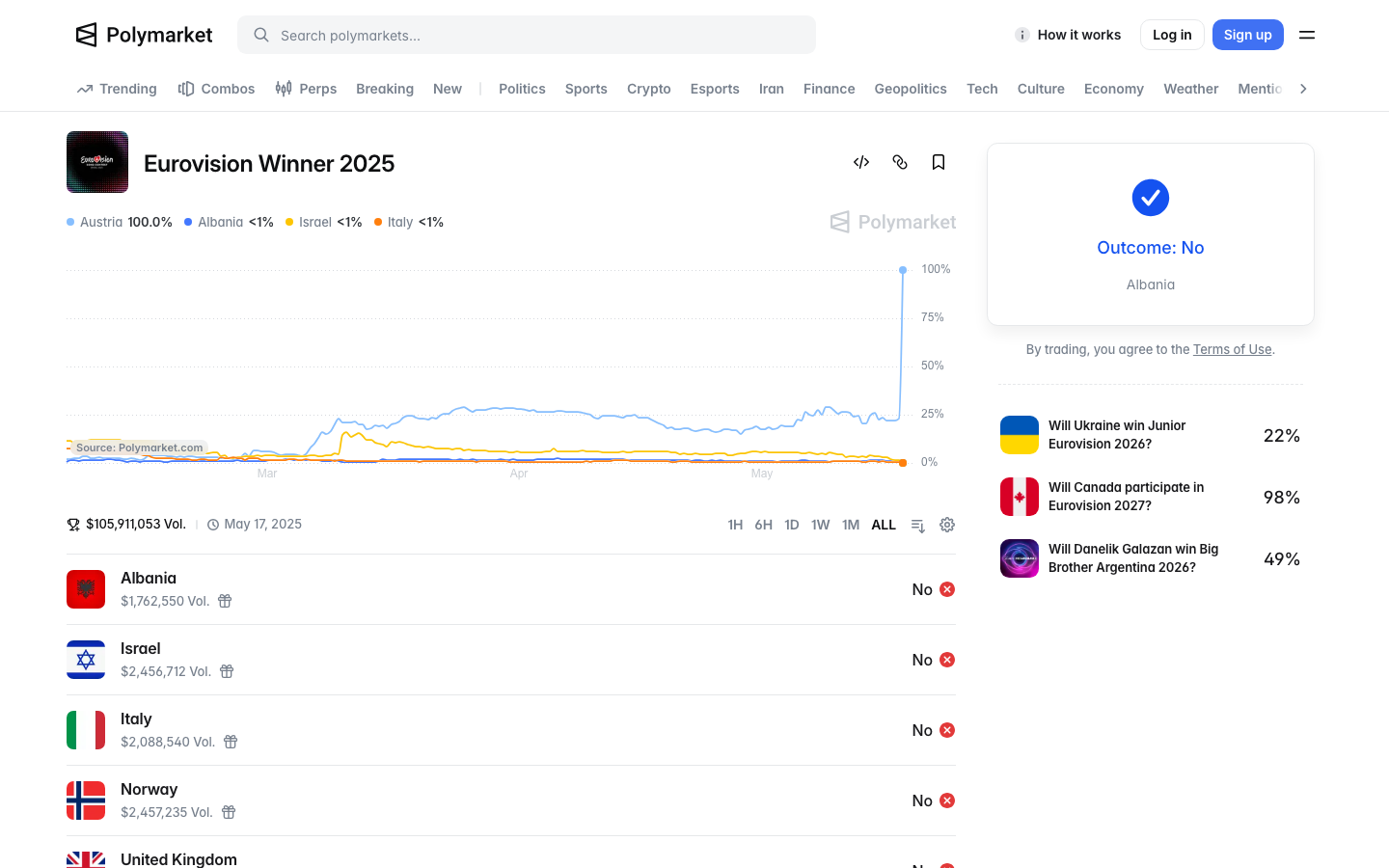Click the Trending arrow icon
The image size is (1389, 868).
point(85,89)
